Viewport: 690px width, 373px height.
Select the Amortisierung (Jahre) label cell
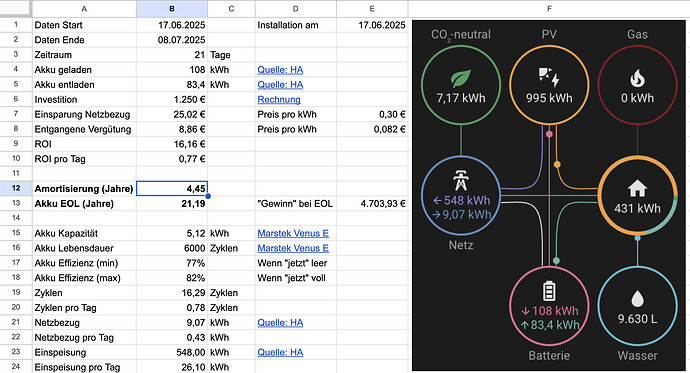(x=84, y=189)
